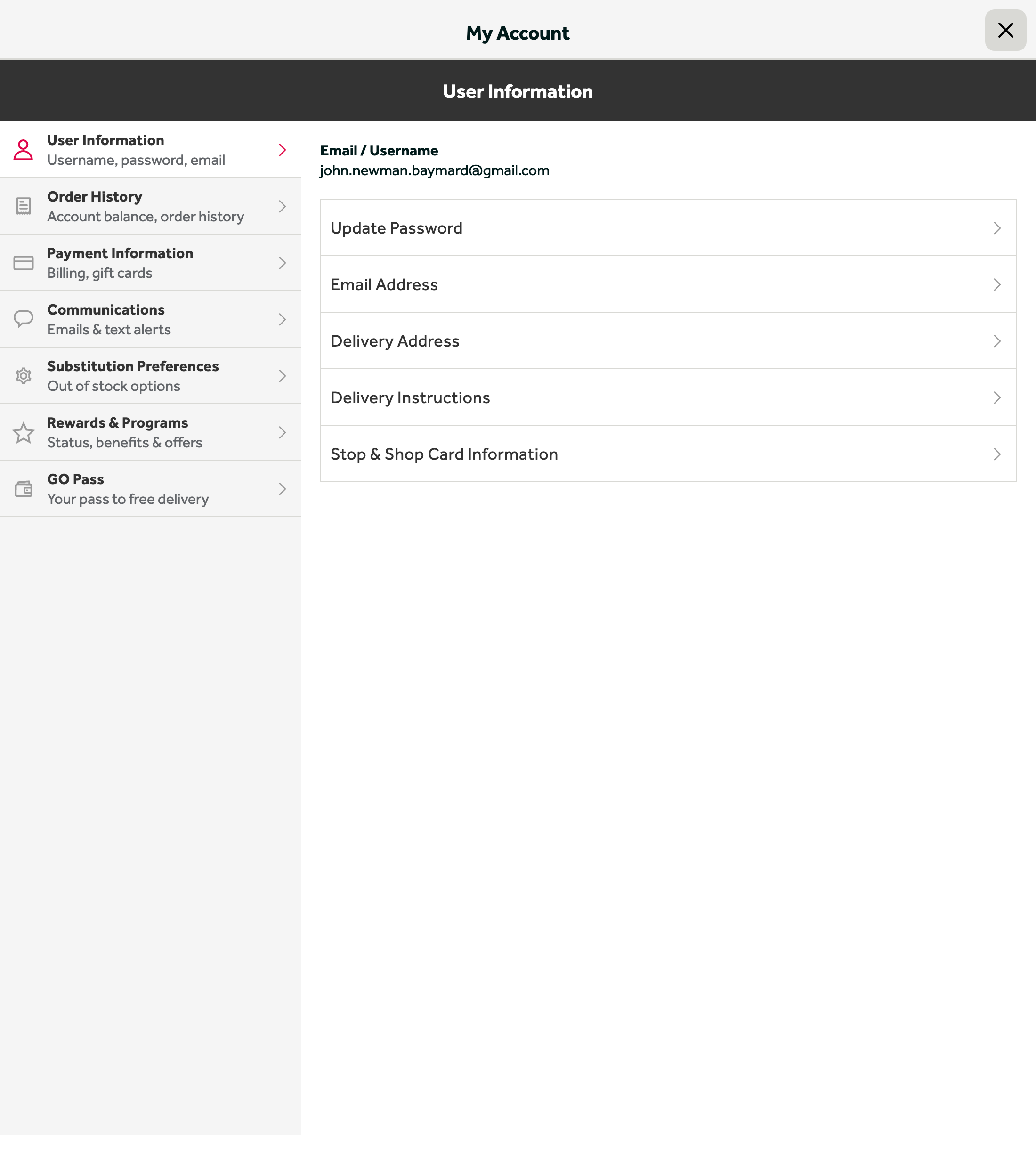Viewport: 1036px width, 1150px height.
Task: Expand the Delivery Address row chevron
Action: coord(997,341)
